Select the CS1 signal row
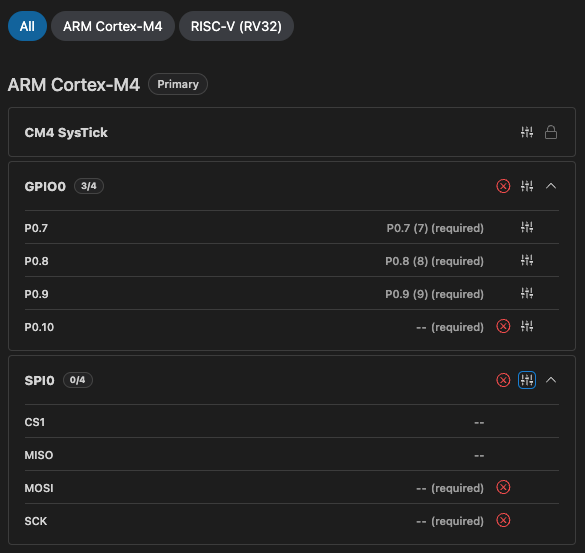Viewport: 585px width, 553px height. pyautogui.click(x=292, y=422)
